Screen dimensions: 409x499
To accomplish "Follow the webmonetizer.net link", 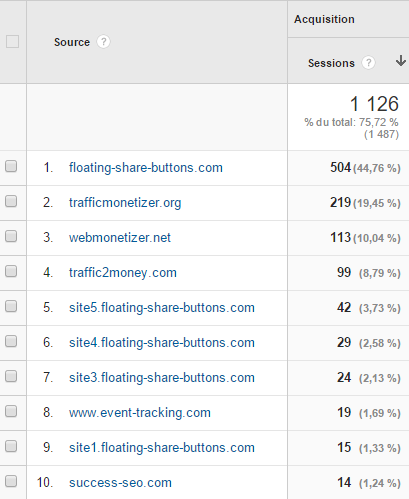I will [x=120, y=238].
